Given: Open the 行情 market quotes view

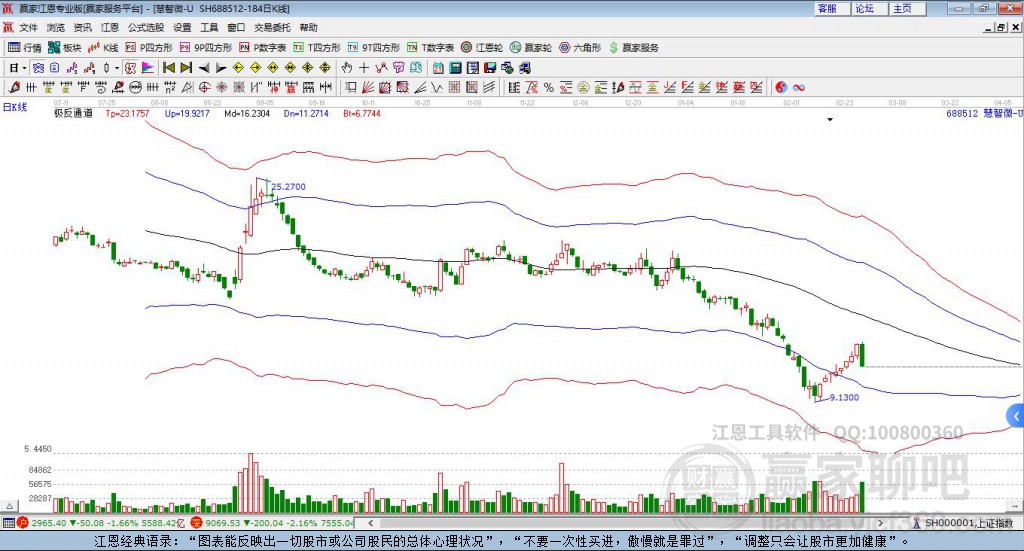Looking at the screenshot, I should tap(25, 48).
